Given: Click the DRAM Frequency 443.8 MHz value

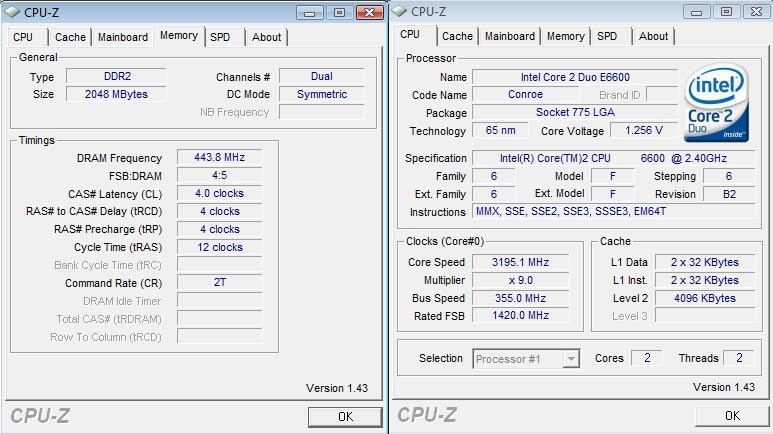Looking at the screenshot, I should pyautogui.click(x=219, y=157).
